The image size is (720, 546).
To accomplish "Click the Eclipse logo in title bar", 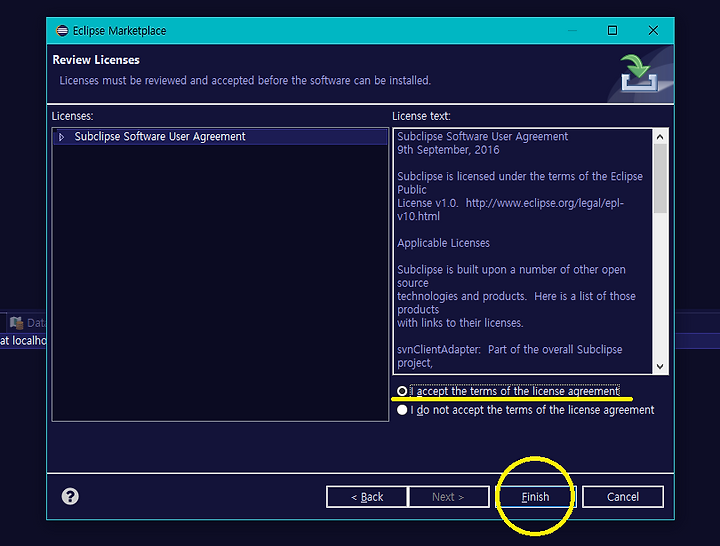I will coord(62,31).
